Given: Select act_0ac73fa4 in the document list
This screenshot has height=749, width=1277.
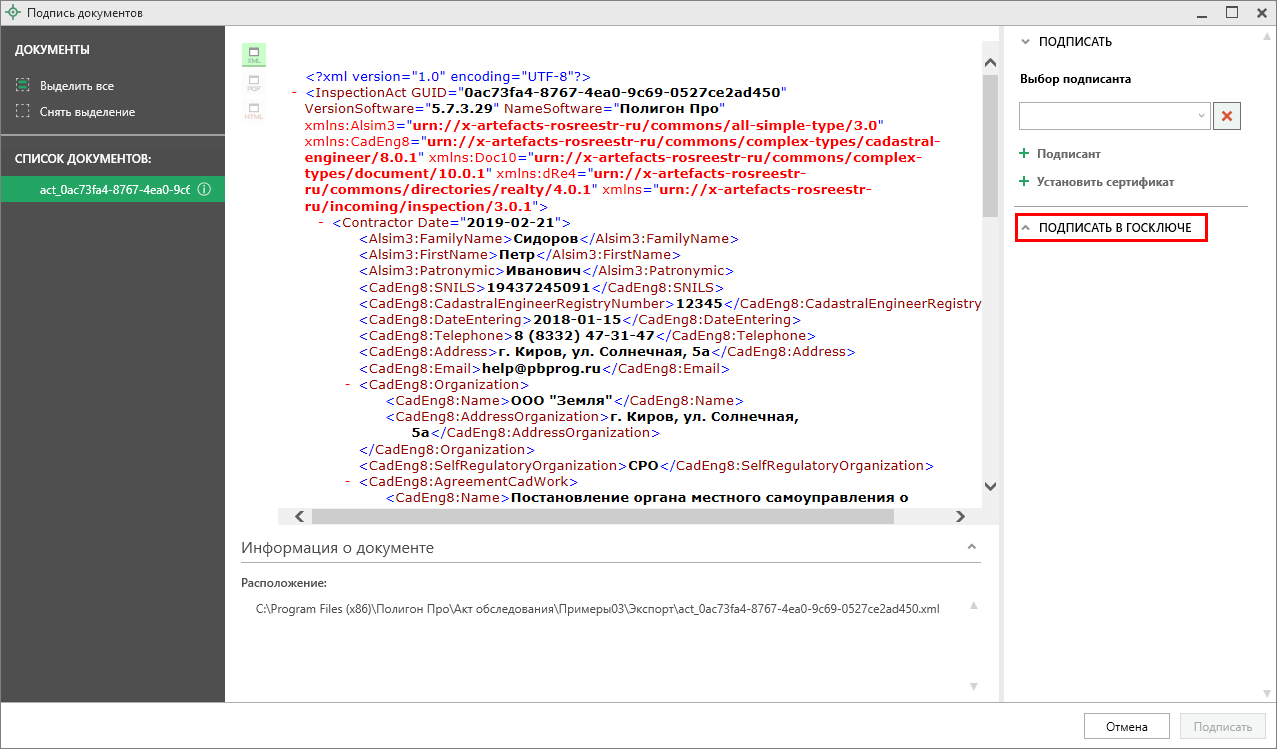Looking at the screenshot, I should click(112, 190).
